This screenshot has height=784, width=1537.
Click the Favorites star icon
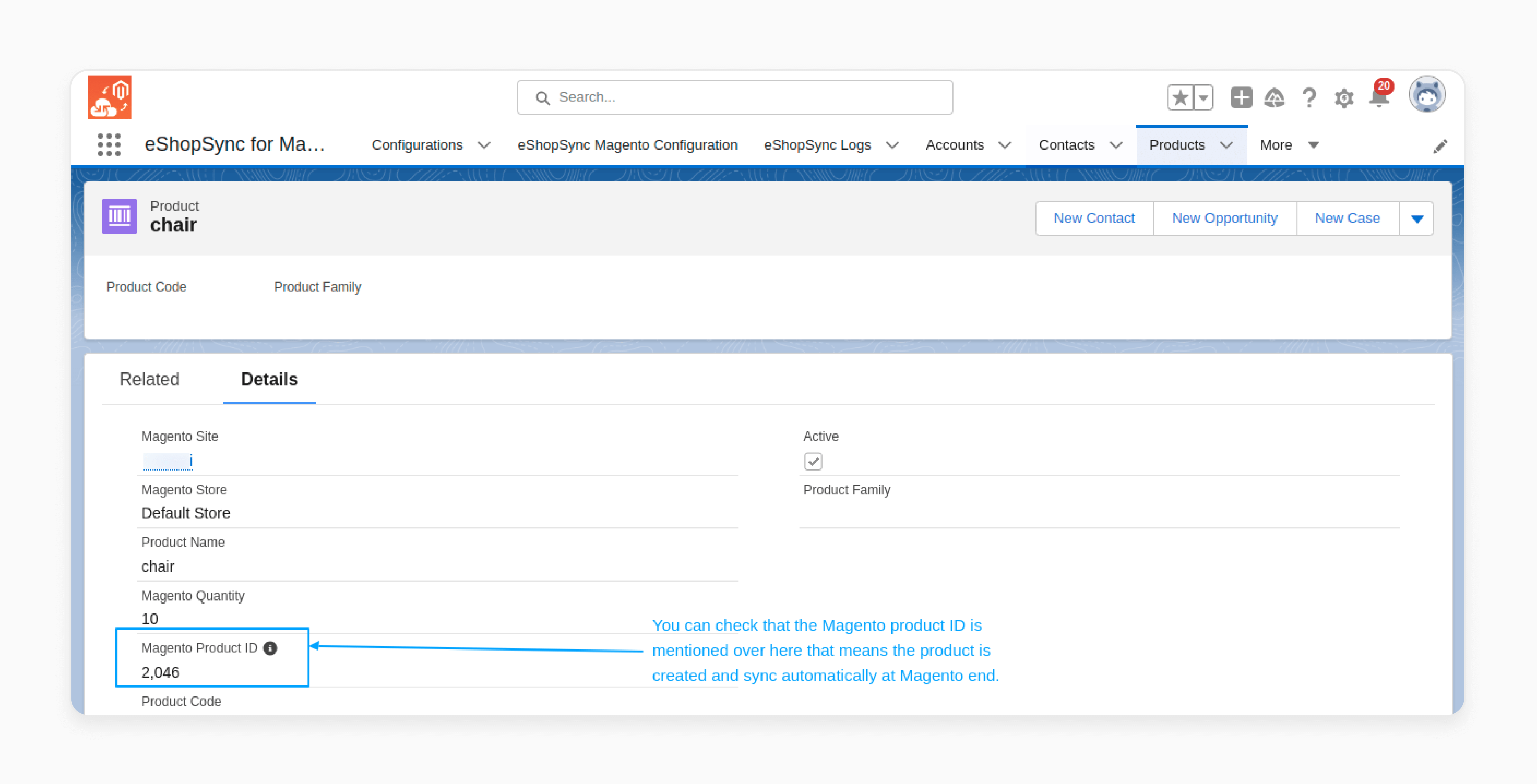click(x=1180, y=97)
